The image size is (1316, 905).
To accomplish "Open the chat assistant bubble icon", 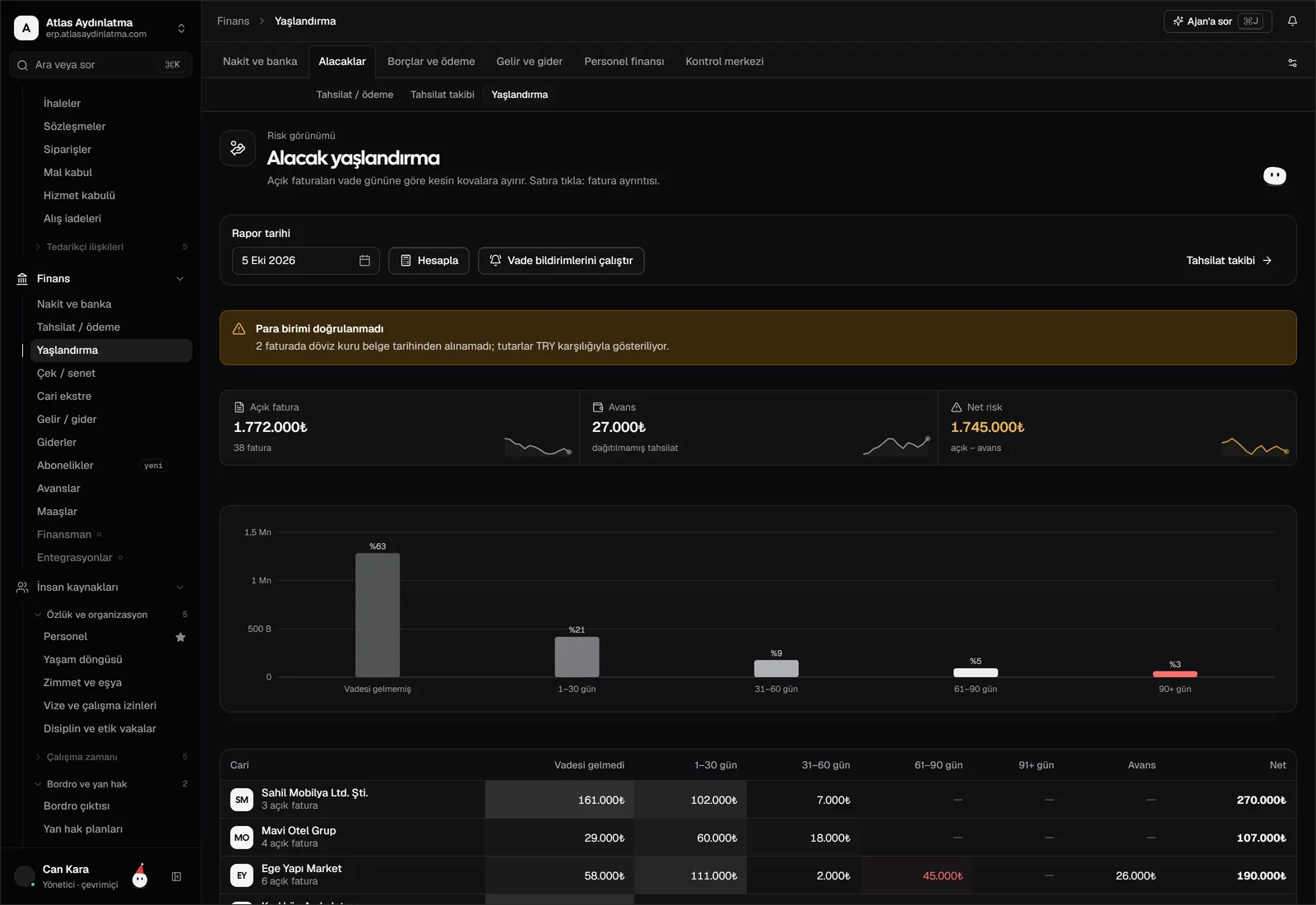I will click(1274, 175).
